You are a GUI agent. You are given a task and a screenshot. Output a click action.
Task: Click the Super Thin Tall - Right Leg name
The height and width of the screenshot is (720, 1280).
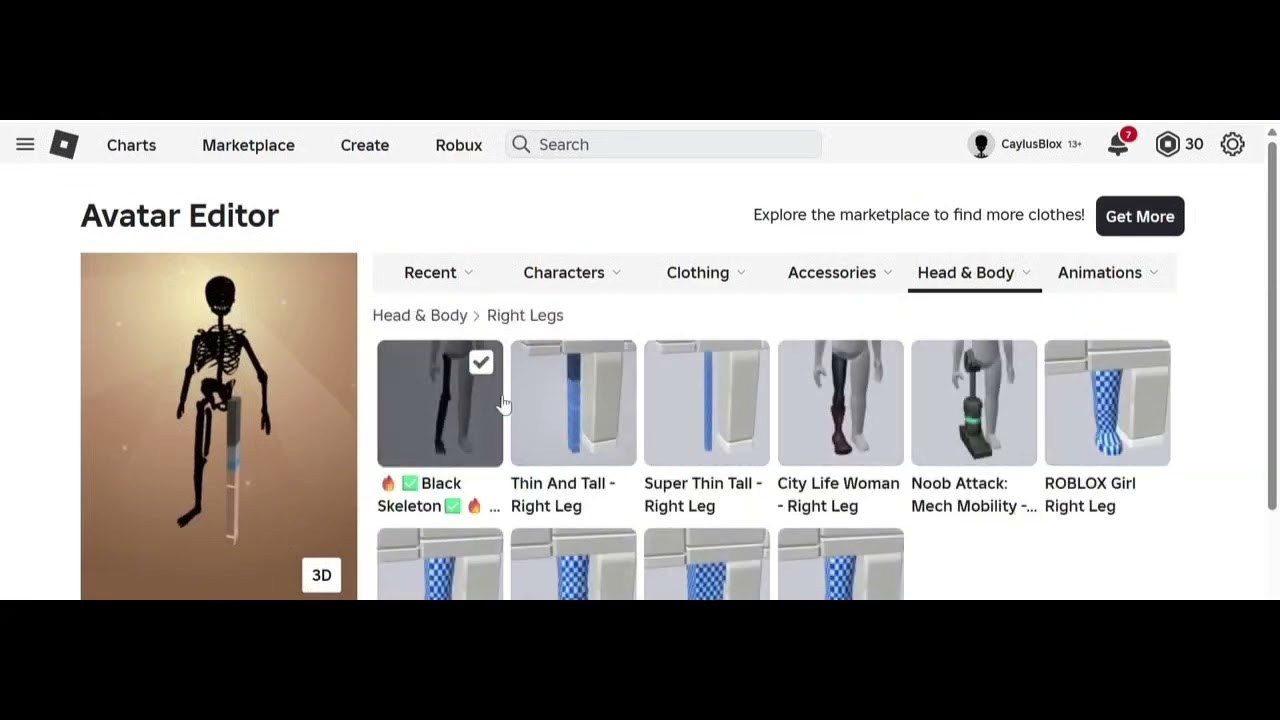click(703, 494)
